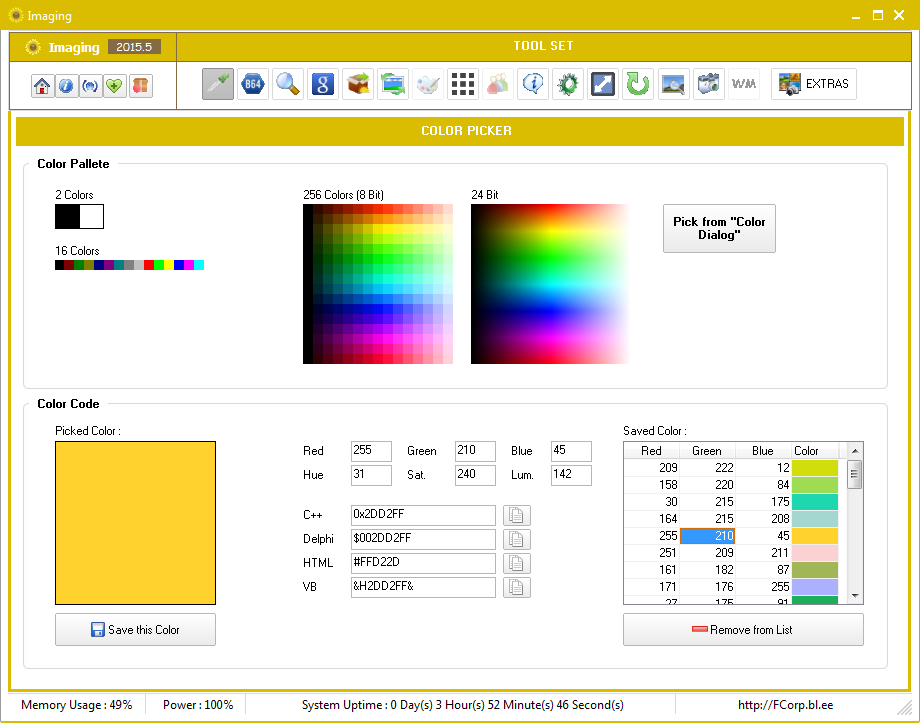Pick white from the 2 Colors palette

coord(92,216)
